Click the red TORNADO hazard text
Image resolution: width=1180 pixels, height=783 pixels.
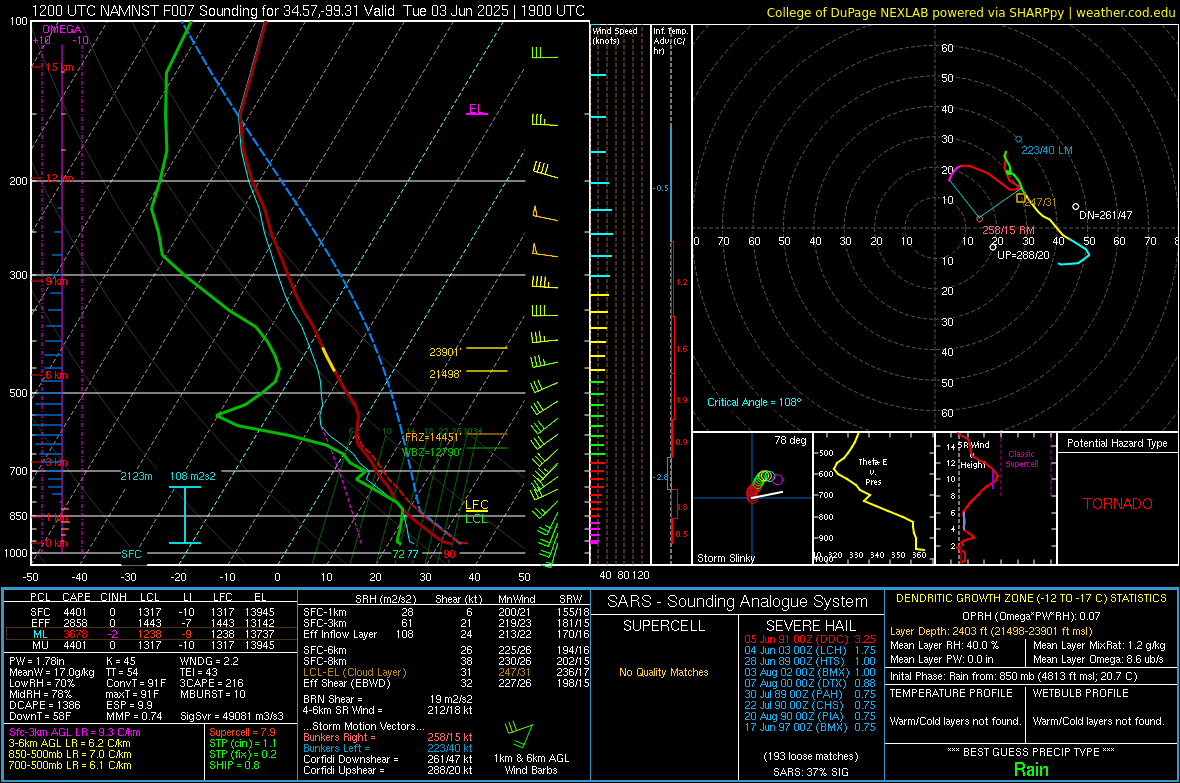point(1118,504)
